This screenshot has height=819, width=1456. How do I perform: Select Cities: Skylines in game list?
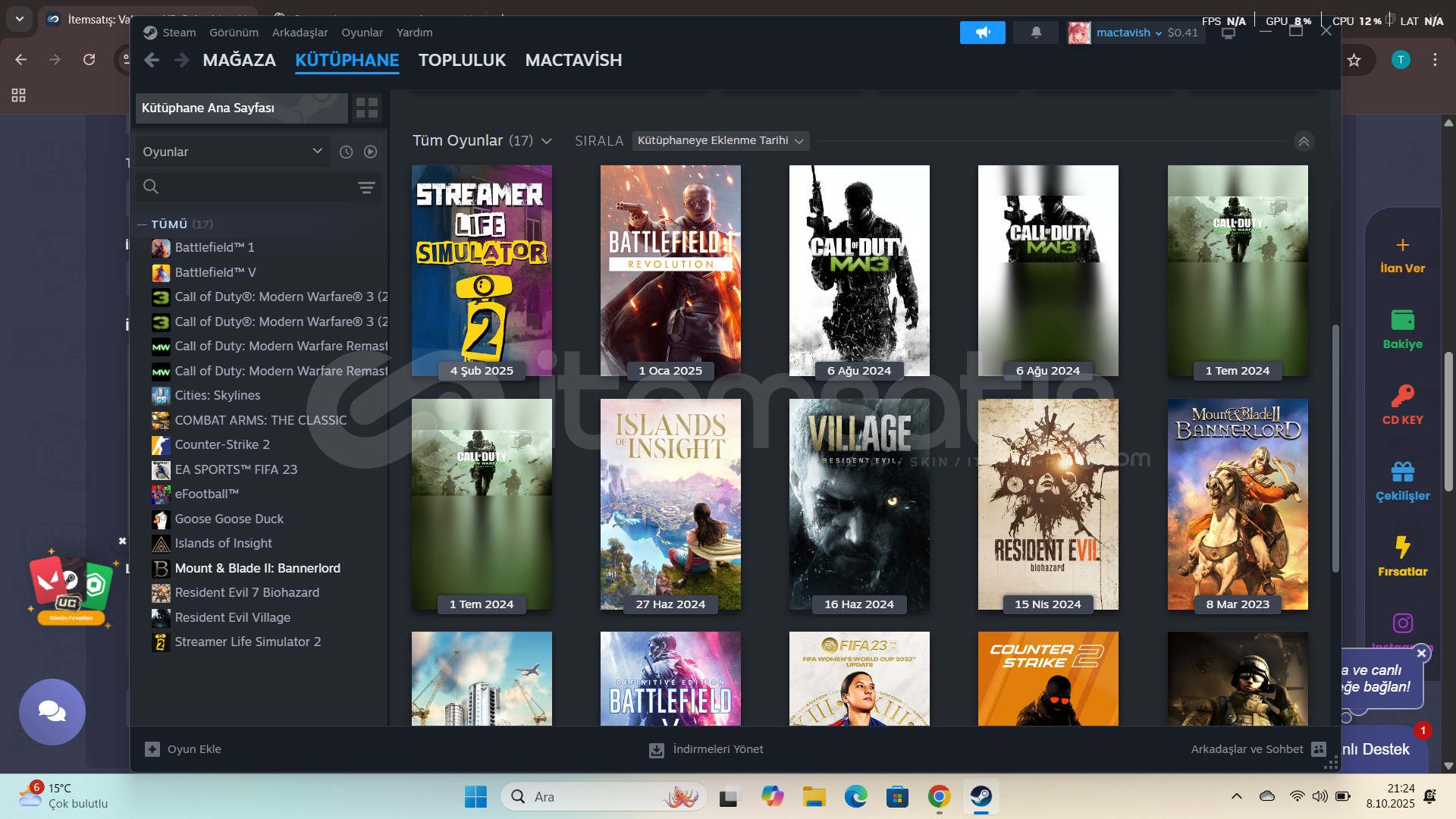217,395
